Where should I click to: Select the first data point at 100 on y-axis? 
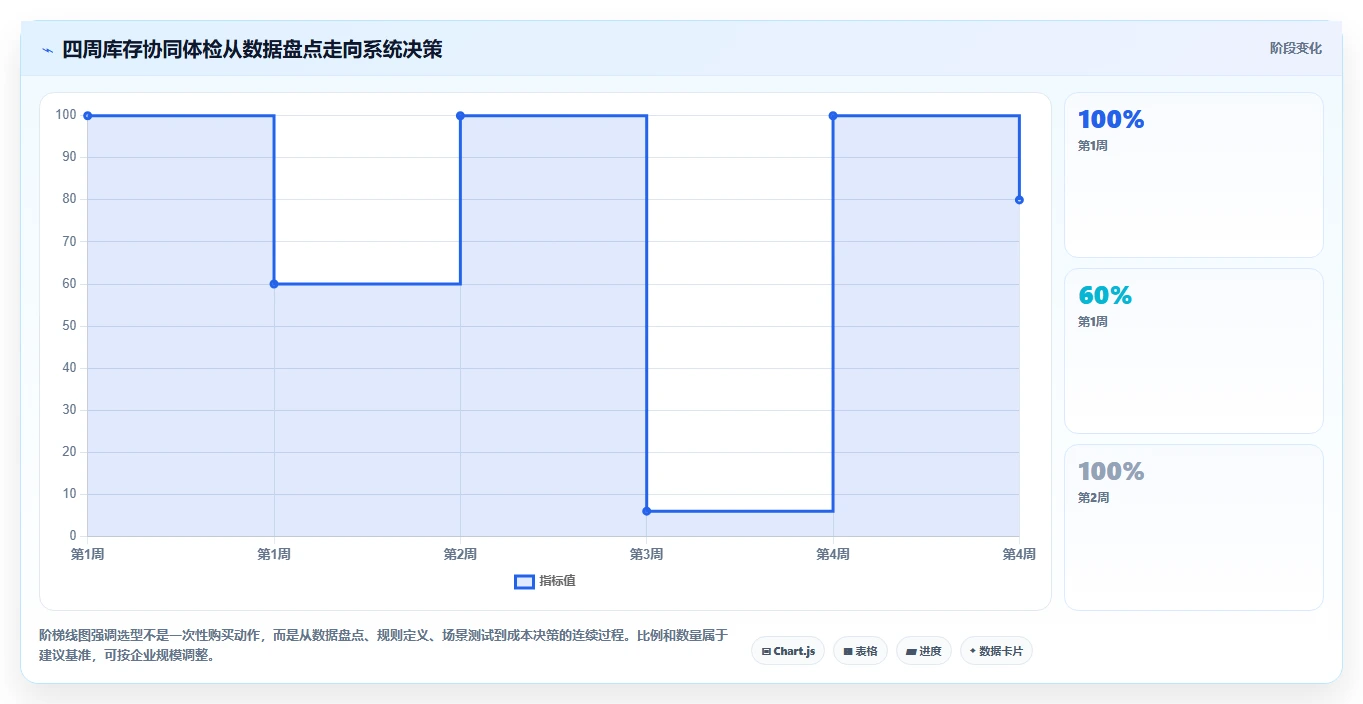(88, 116)
